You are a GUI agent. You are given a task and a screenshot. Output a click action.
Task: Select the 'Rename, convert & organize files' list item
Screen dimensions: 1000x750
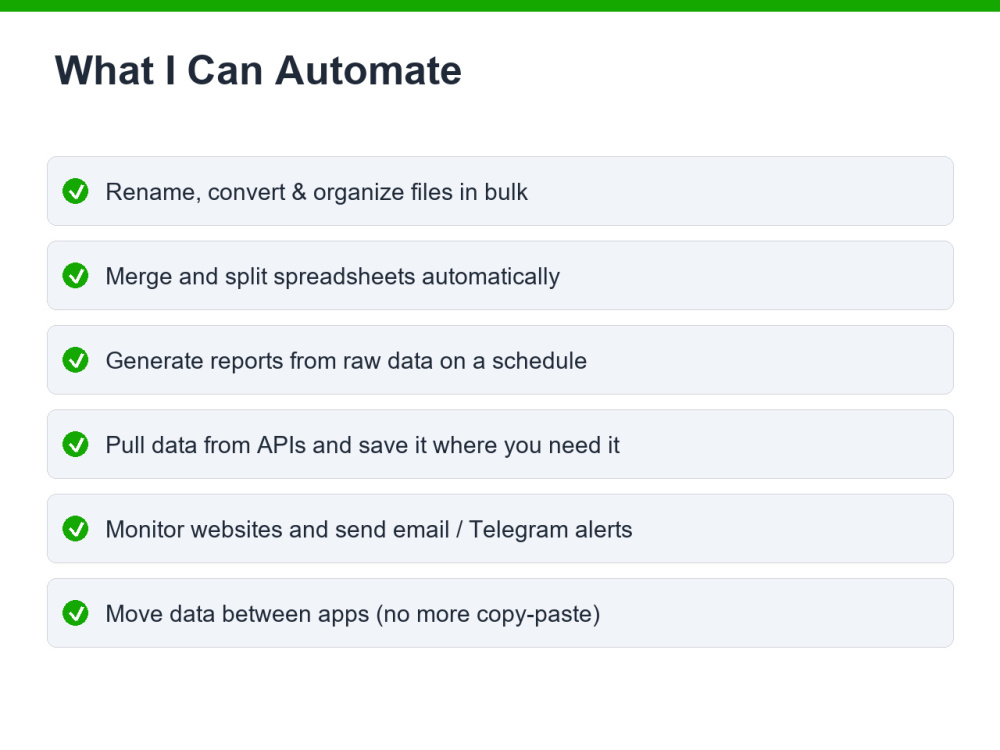click(500, 191)
